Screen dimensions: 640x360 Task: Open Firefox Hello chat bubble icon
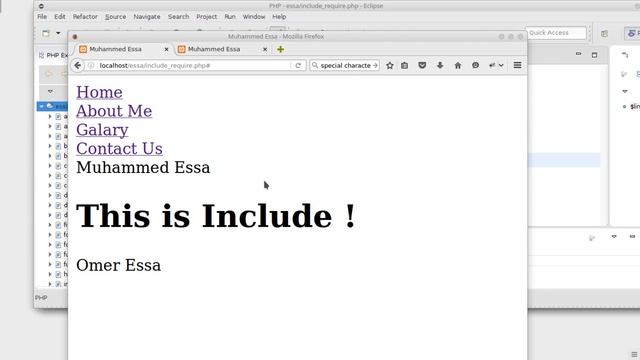[476, 65]
